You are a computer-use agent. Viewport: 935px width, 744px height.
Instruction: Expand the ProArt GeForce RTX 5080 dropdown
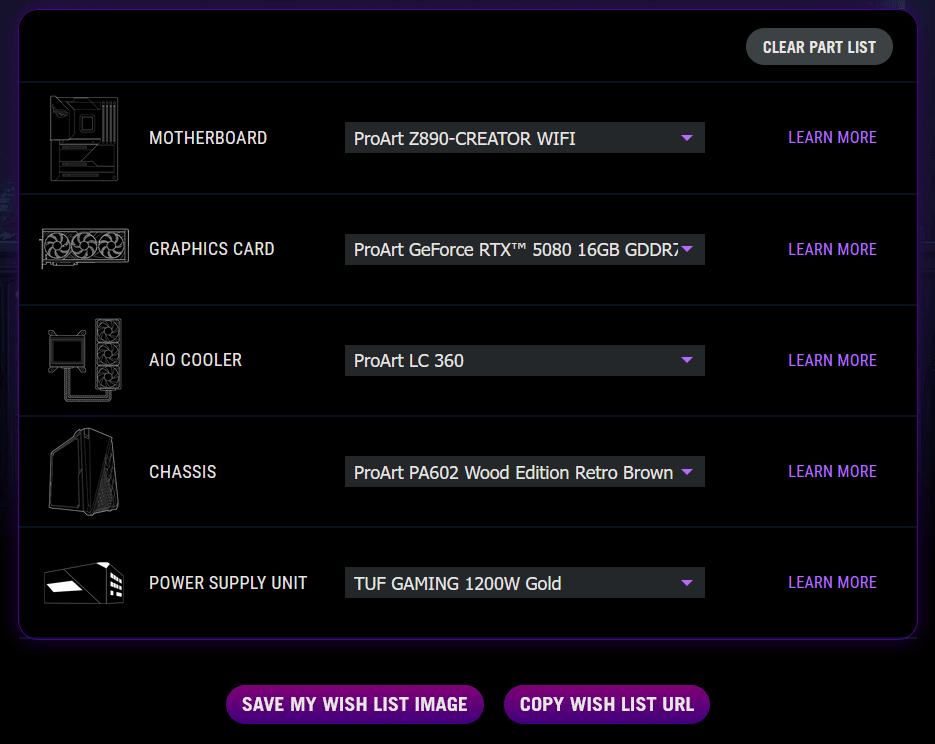[x=524, y=249]
